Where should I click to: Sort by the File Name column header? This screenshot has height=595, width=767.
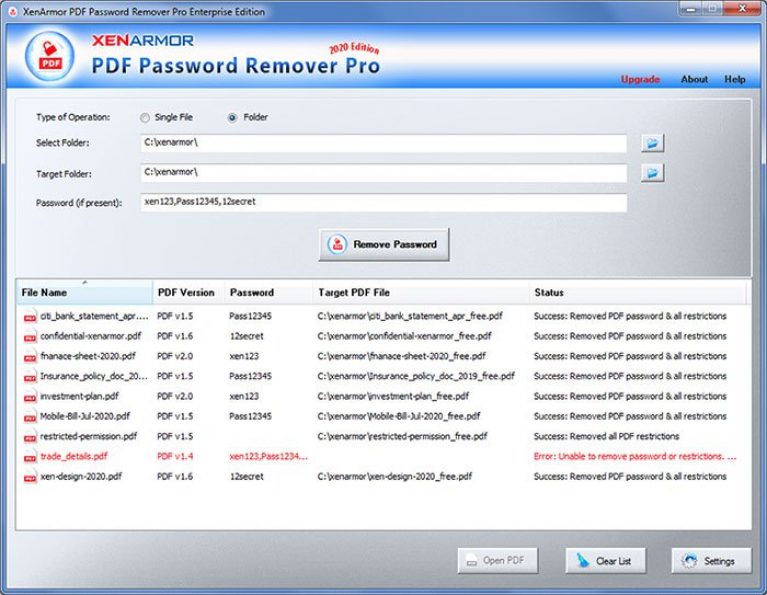pyautogui.click(x=84, y=293)
